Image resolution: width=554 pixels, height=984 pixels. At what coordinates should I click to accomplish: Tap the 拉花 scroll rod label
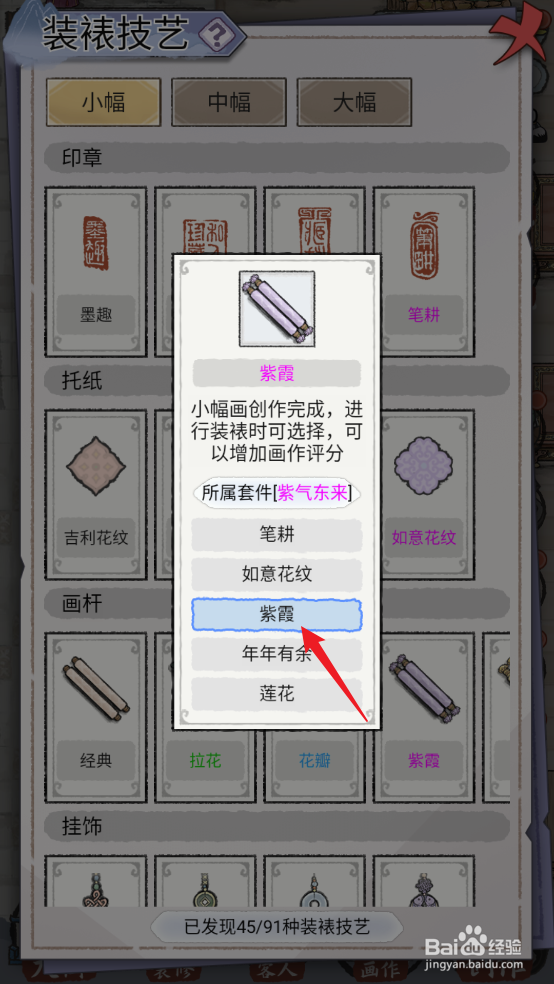coord(205,761)
